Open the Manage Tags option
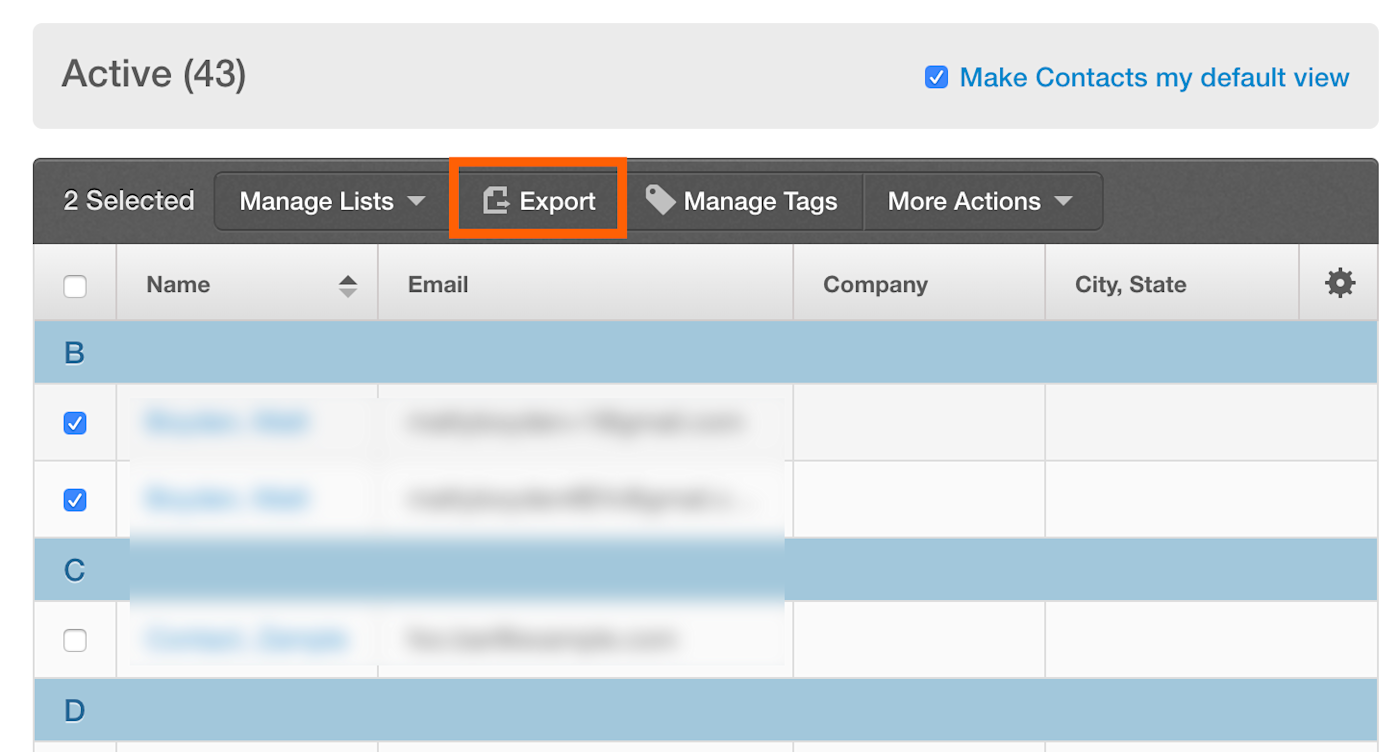This screenshot has width=1400, height=752. point(742,201)
